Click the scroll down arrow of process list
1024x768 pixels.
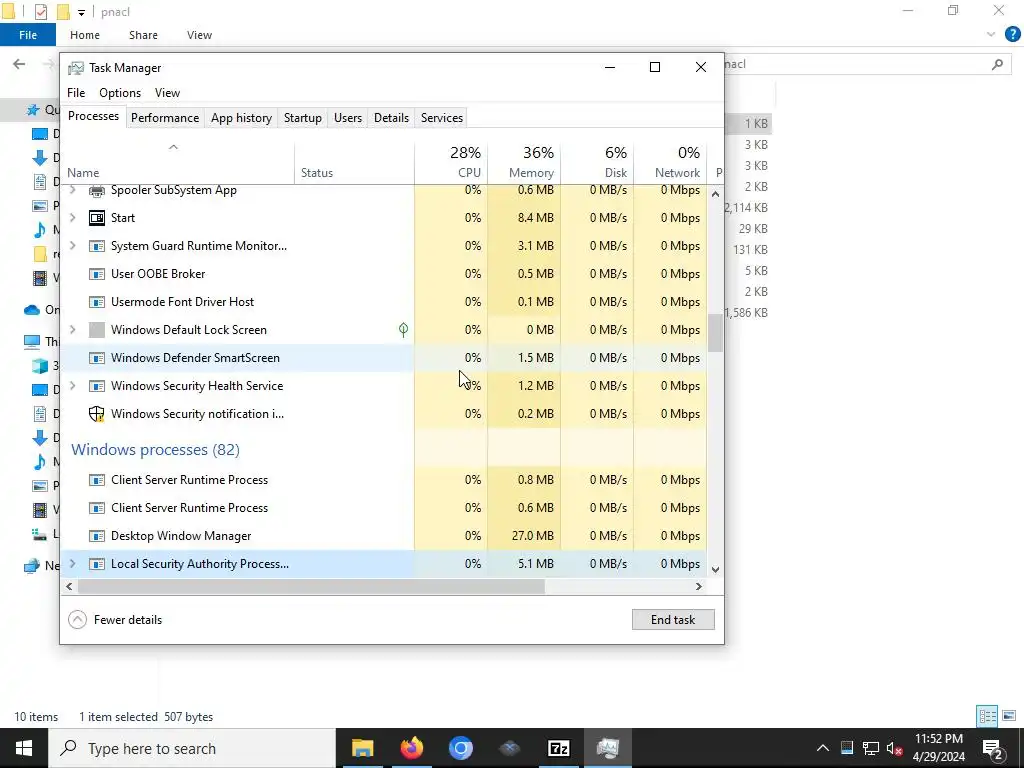715,569
